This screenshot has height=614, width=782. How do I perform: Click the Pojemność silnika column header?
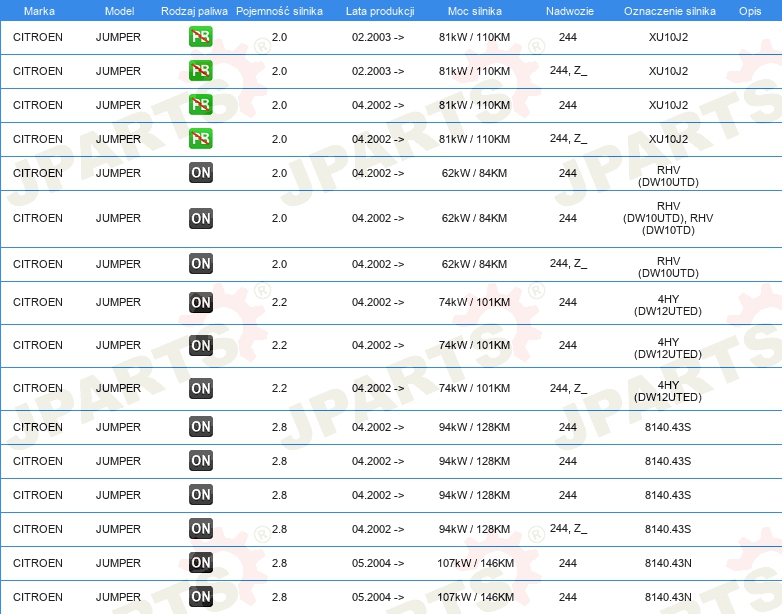(279, 11)
